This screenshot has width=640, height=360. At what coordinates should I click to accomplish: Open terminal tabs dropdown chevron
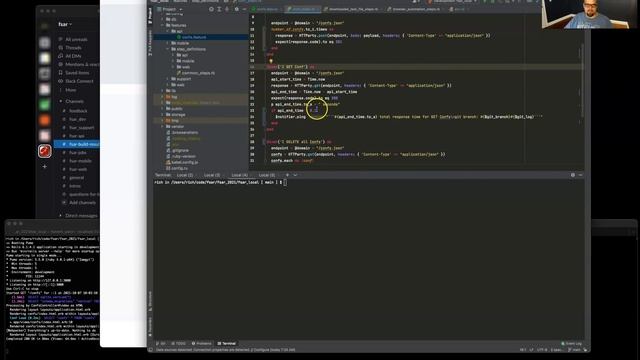295,175
